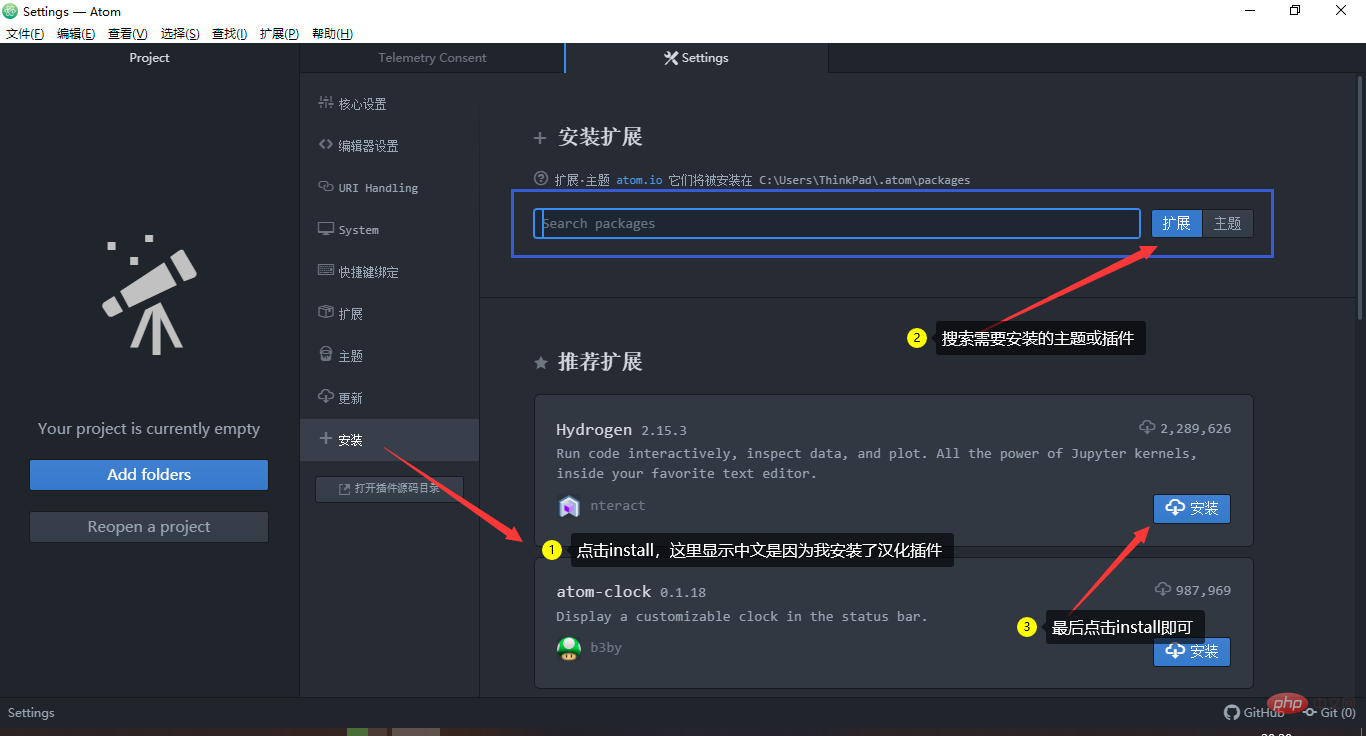
Task: Click Atom app icon in title bar
Action: (x=10, y=11)
